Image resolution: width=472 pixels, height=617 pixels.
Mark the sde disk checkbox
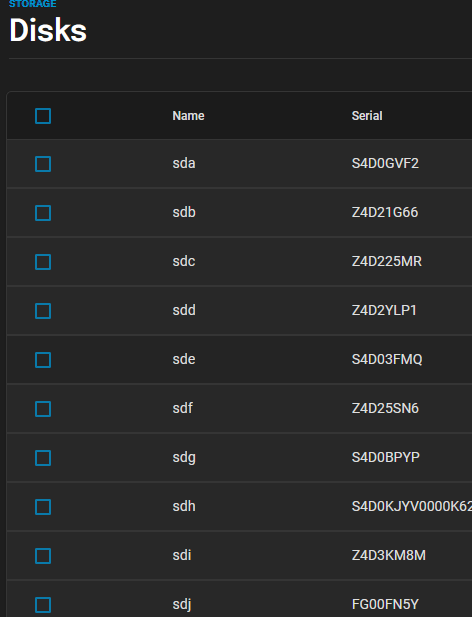pos(43,360)
